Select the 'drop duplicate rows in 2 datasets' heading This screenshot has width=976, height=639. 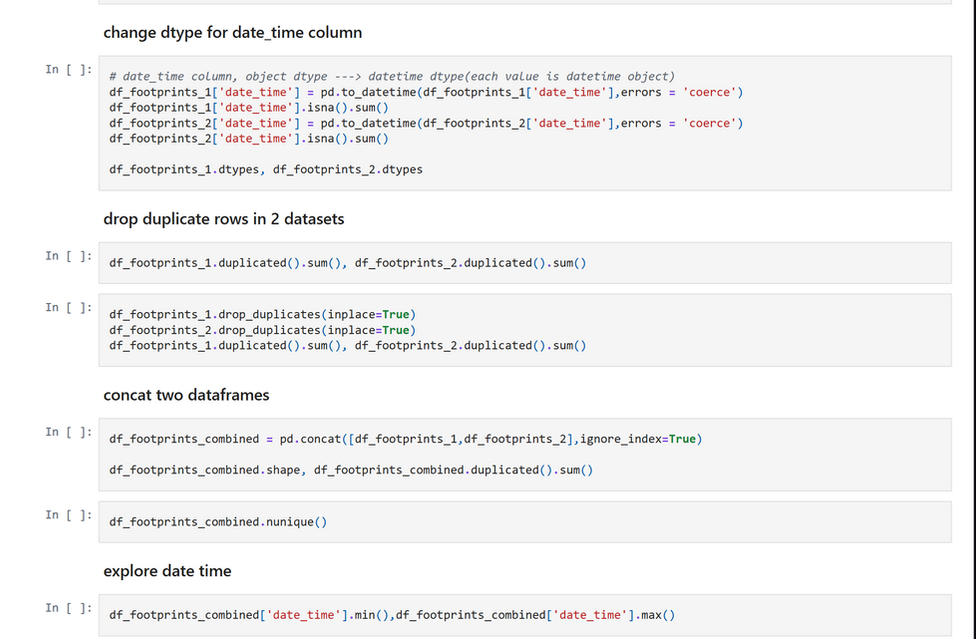point(224,218)
